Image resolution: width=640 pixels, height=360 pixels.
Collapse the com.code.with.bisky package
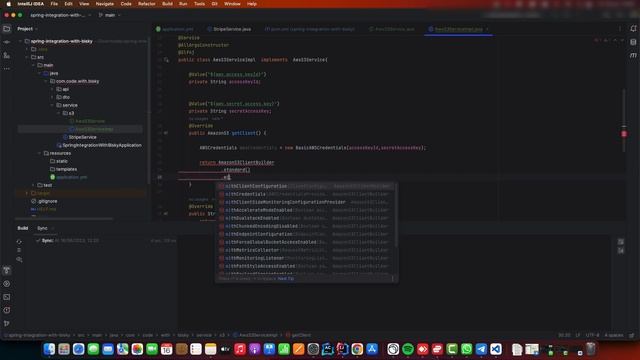pyautogui.click(x=46, y=81)
